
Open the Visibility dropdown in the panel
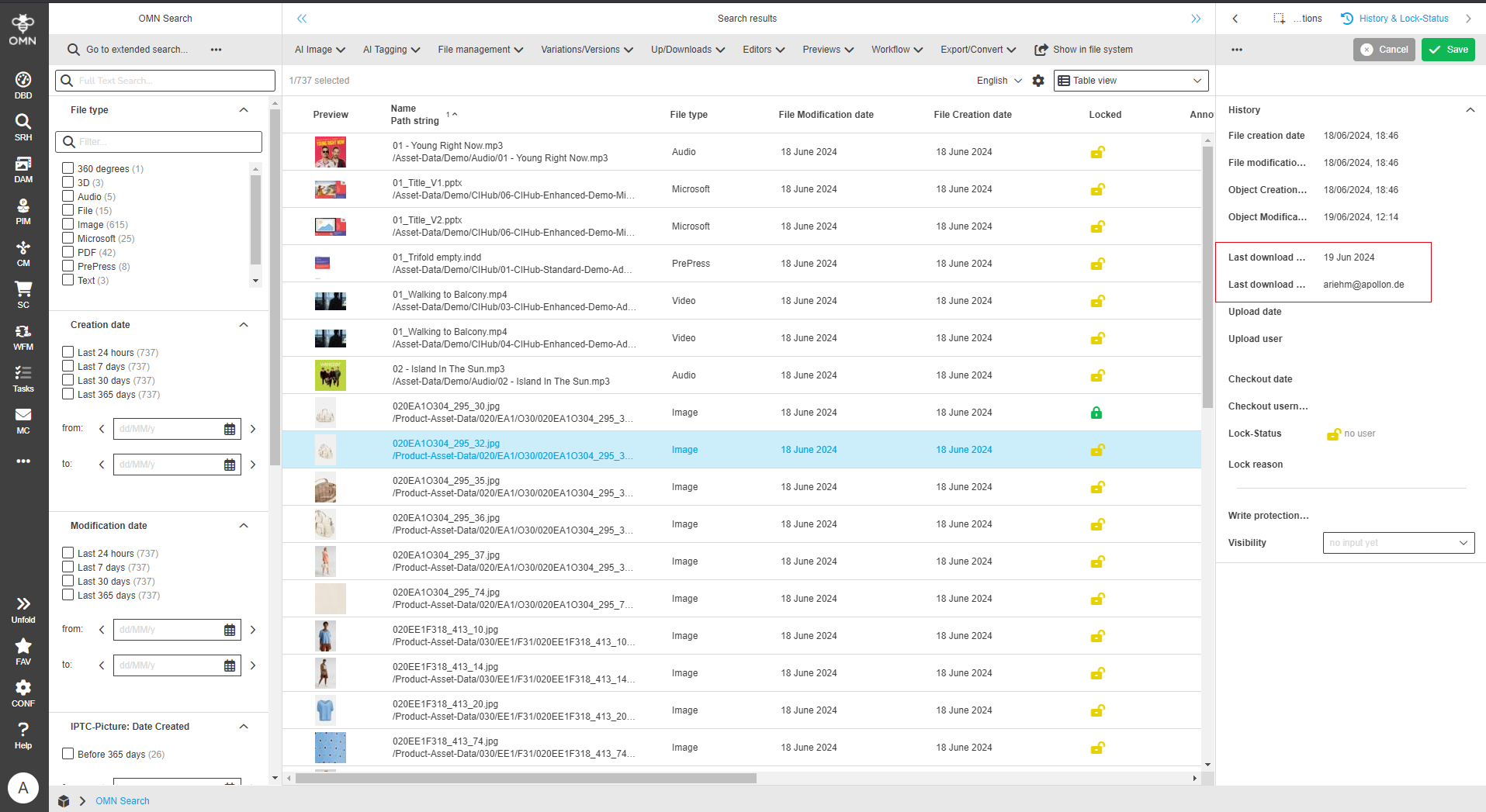click(1398, 542)
